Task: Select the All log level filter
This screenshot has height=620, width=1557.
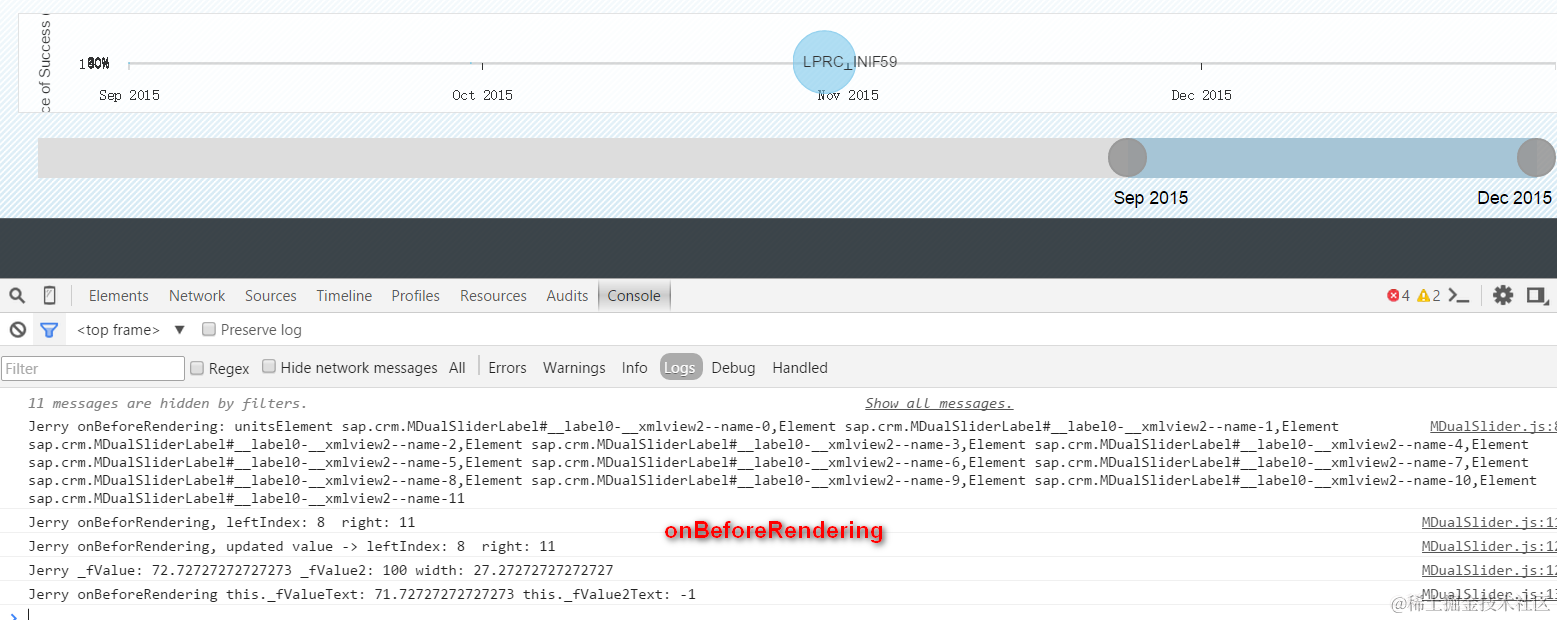Action: (457, 367)
